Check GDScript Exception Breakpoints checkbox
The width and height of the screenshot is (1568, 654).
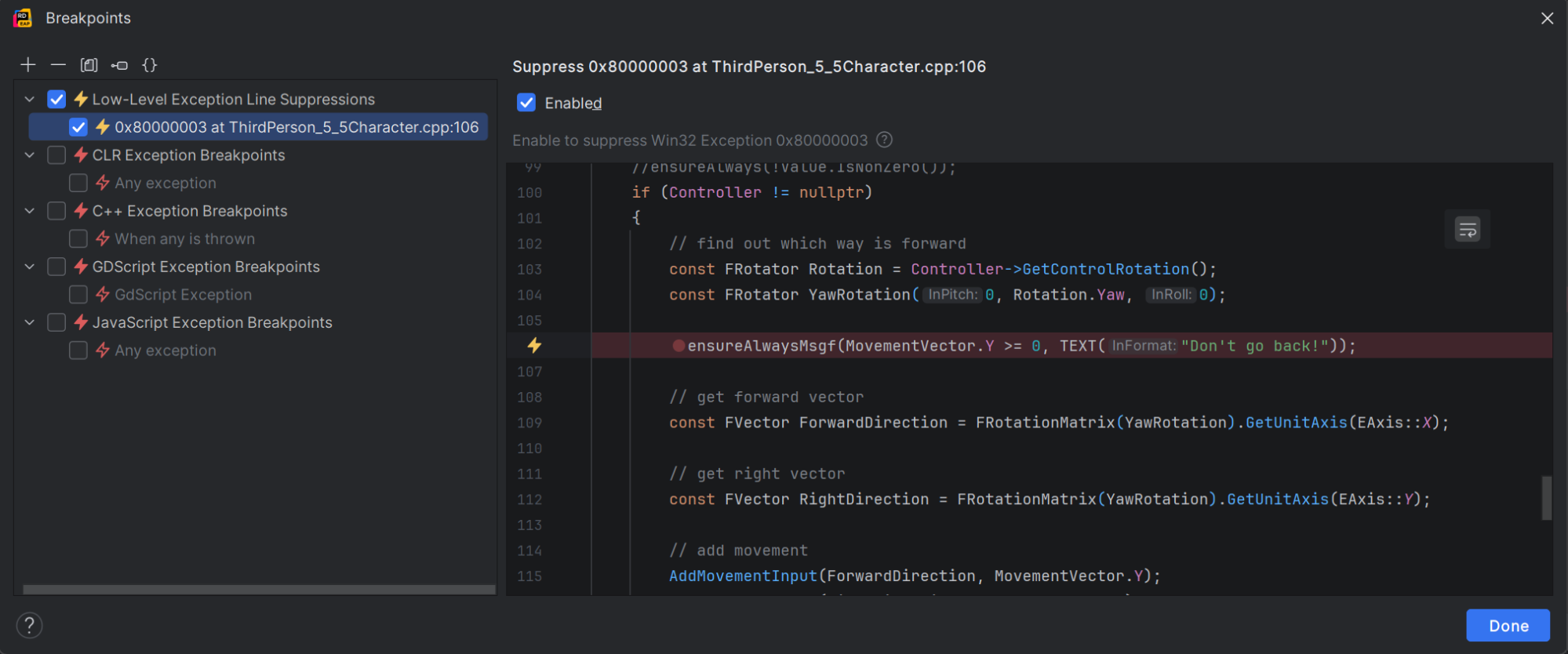pyautogui.click(x=56, y=267)
